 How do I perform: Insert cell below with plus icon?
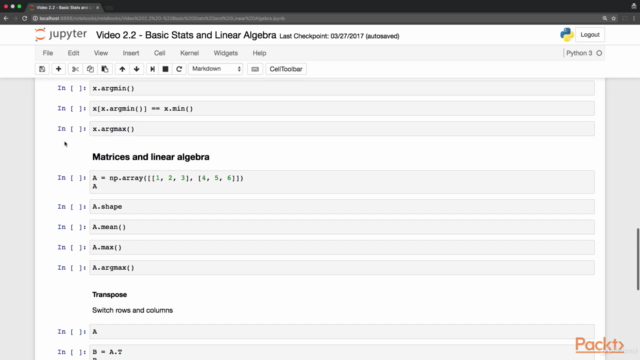(58, 69)
